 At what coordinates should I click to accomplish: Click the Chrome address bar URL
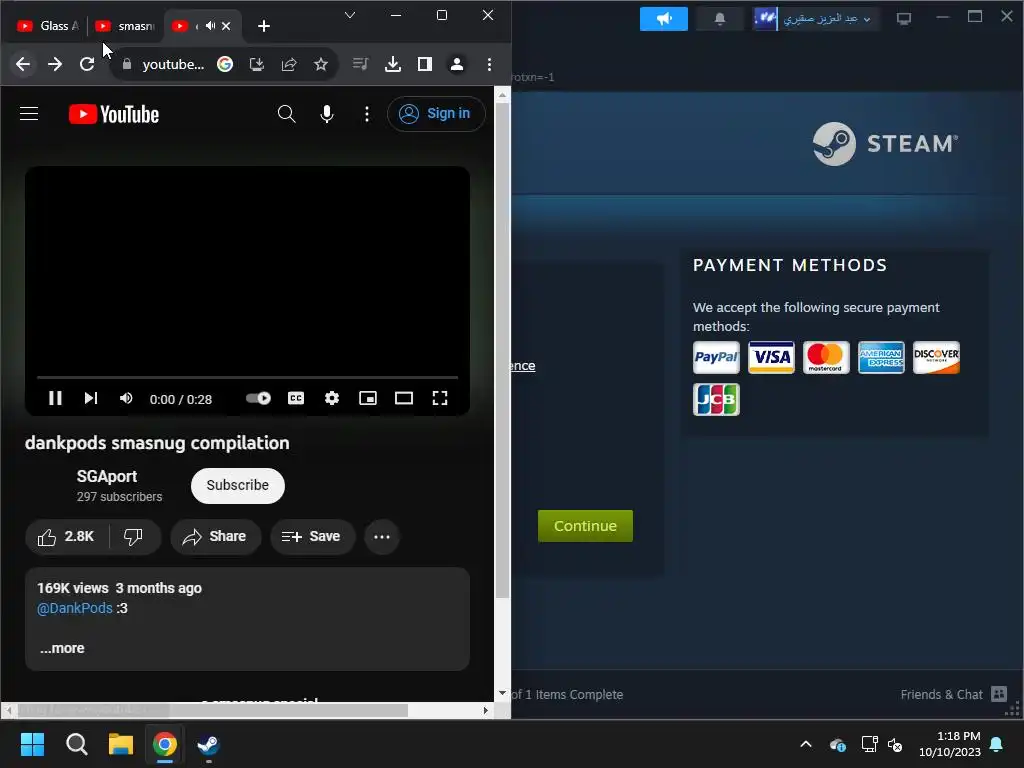pyautogui.click(x=173, y=64)
